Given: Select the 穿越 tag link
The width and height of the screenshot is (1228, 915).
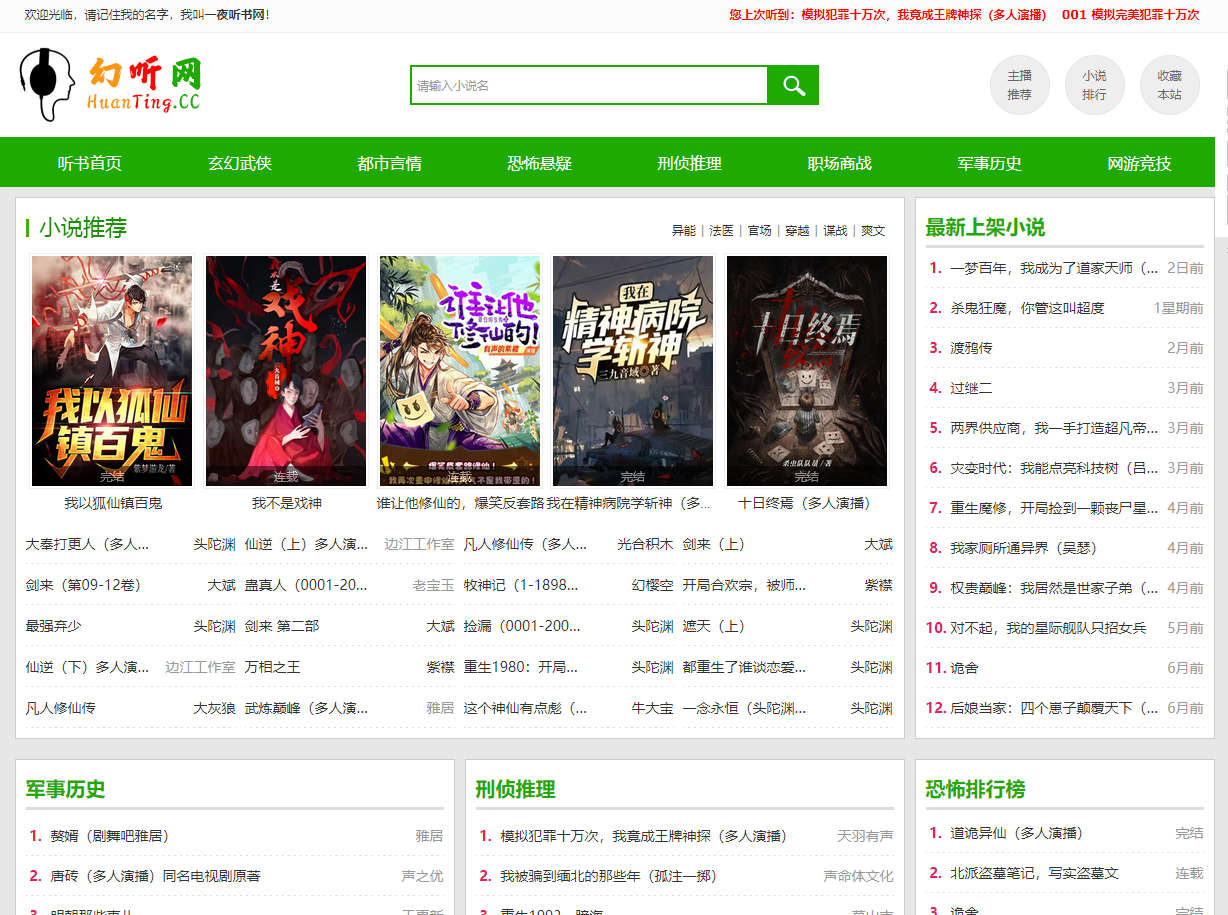Looking at the screenshot, I should pos(797,230).
